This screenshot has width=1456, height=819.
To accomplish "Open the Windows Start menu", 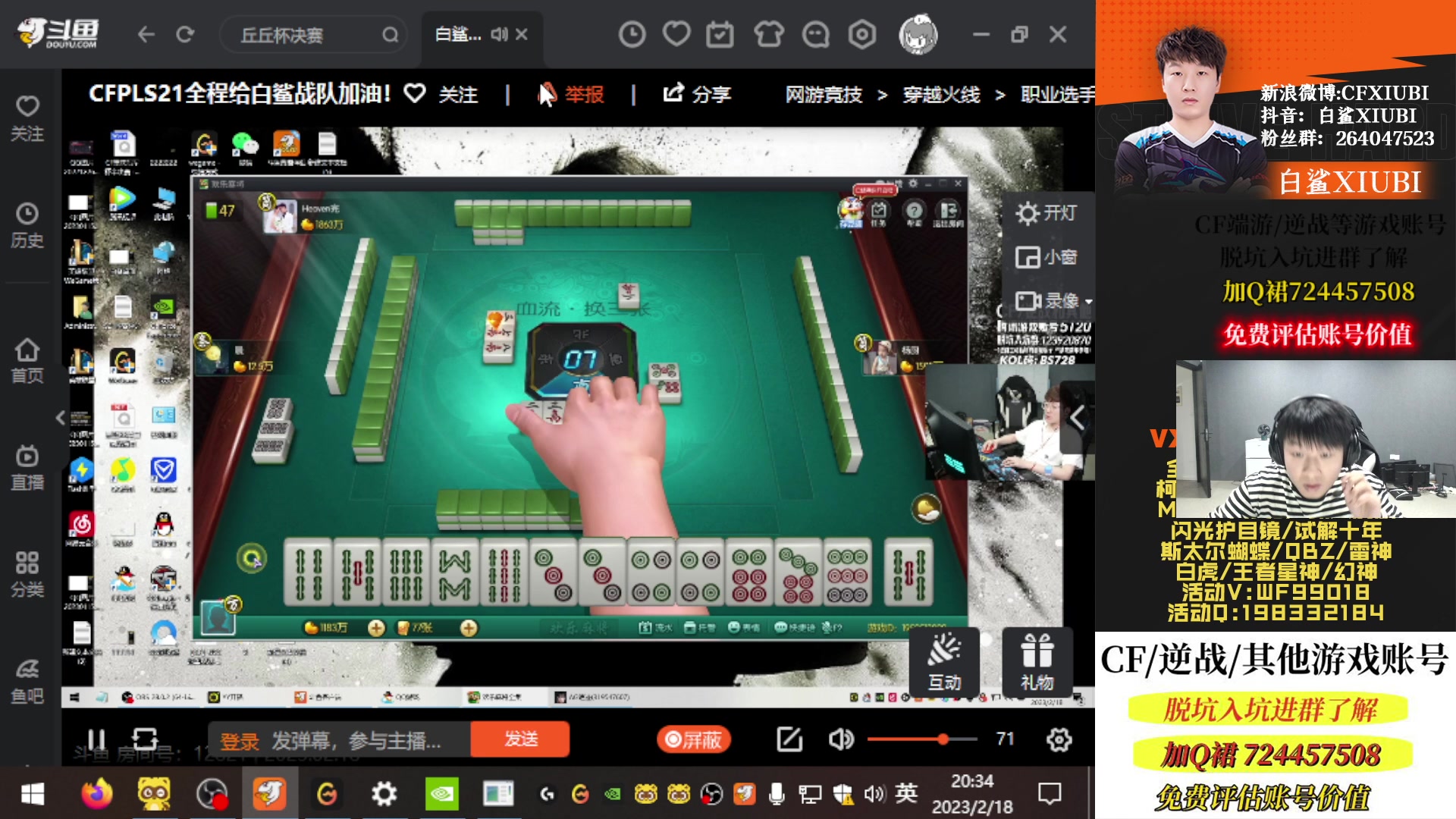I will click(33, 794).
